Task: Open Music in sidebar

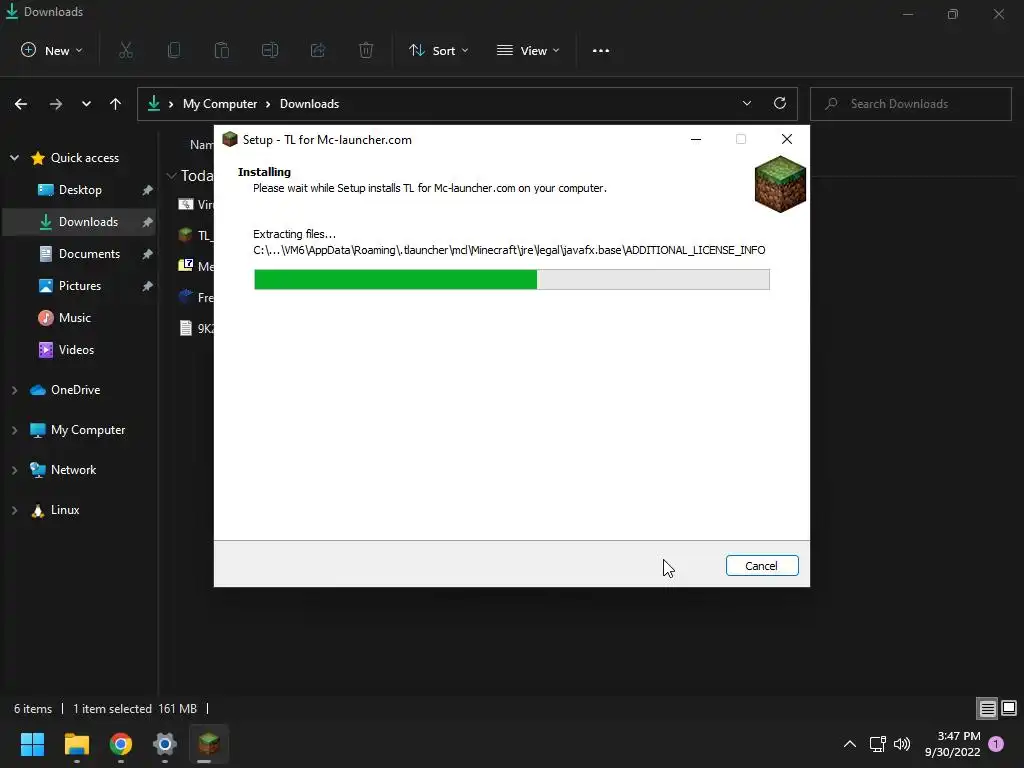Action: pyautogui.click(x=74, y=317)
